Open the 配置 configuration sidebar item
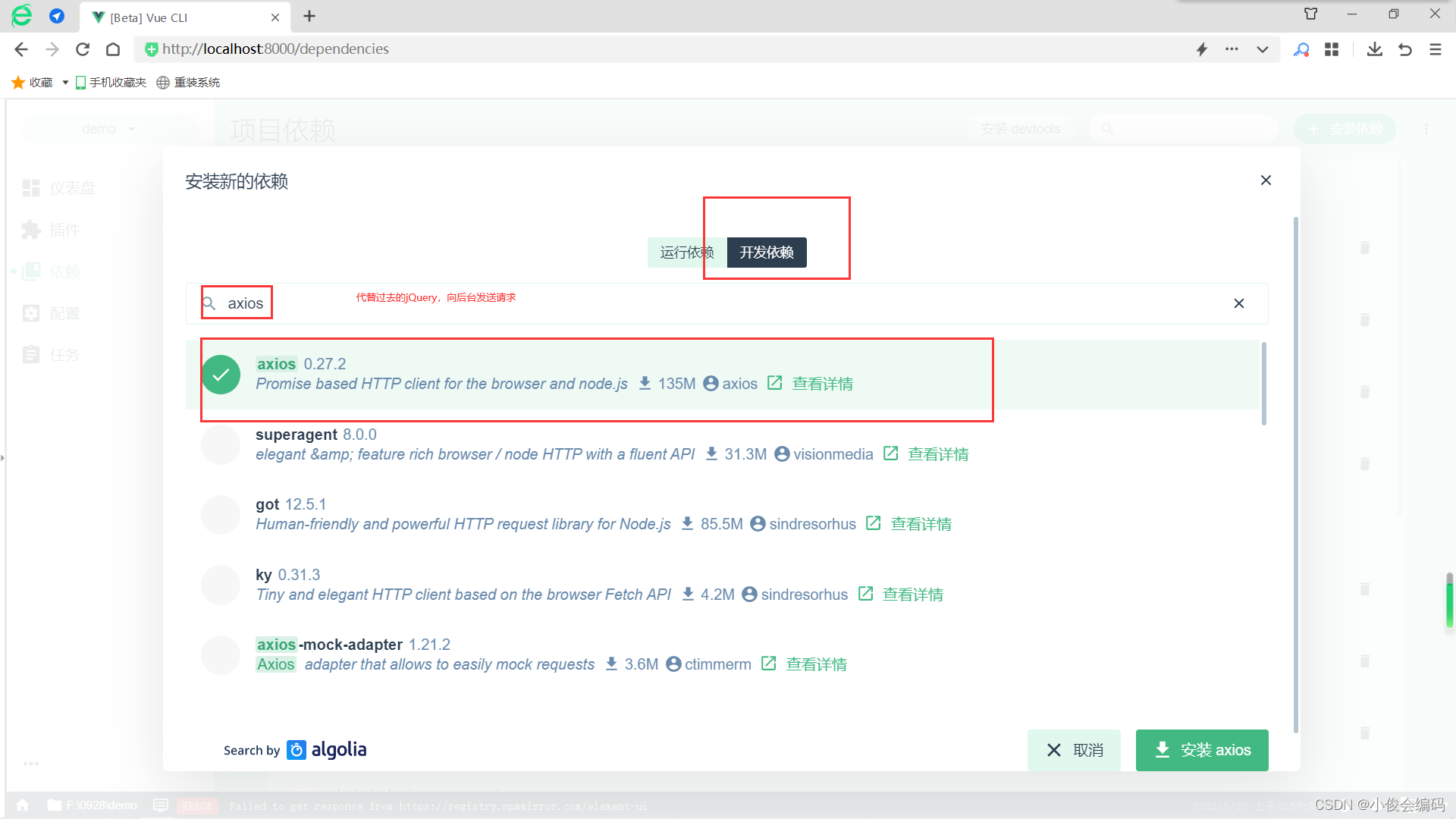The width and height of the screenshot is (1456, 819). (51, 313)
